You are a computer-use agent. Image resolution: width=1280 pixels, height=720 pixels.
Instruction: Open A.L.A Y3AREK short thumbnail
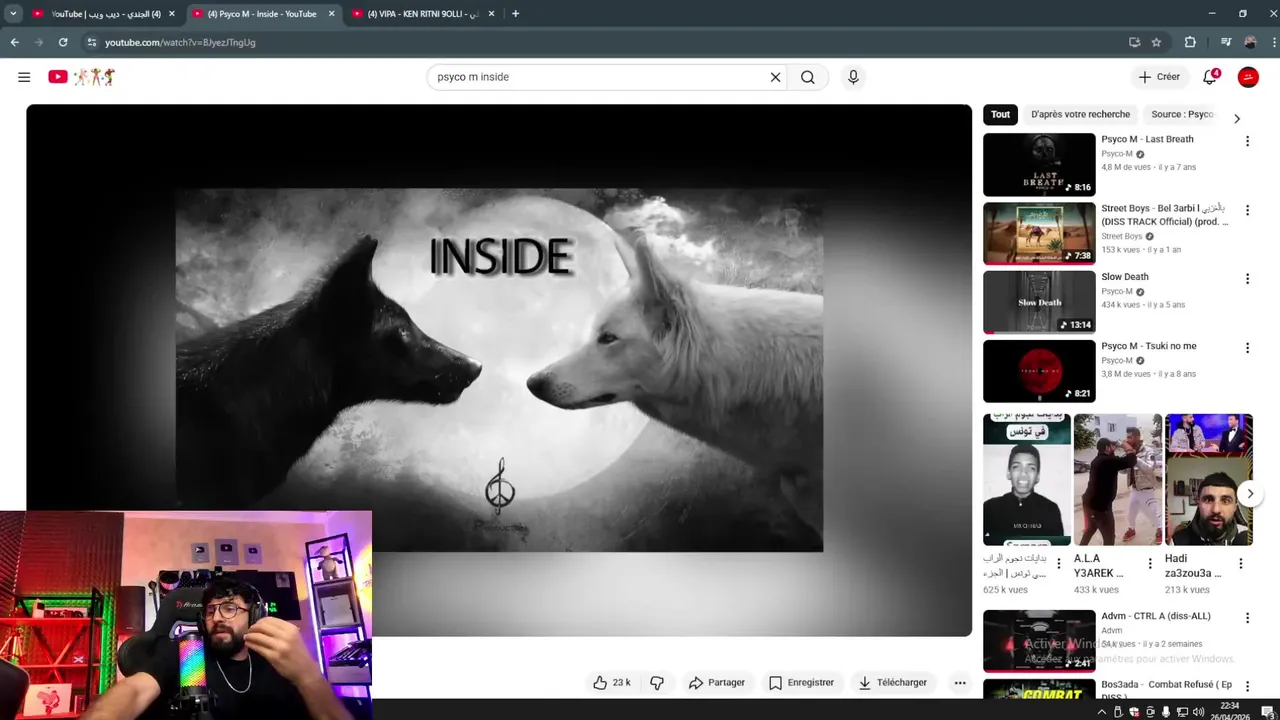1118,480
